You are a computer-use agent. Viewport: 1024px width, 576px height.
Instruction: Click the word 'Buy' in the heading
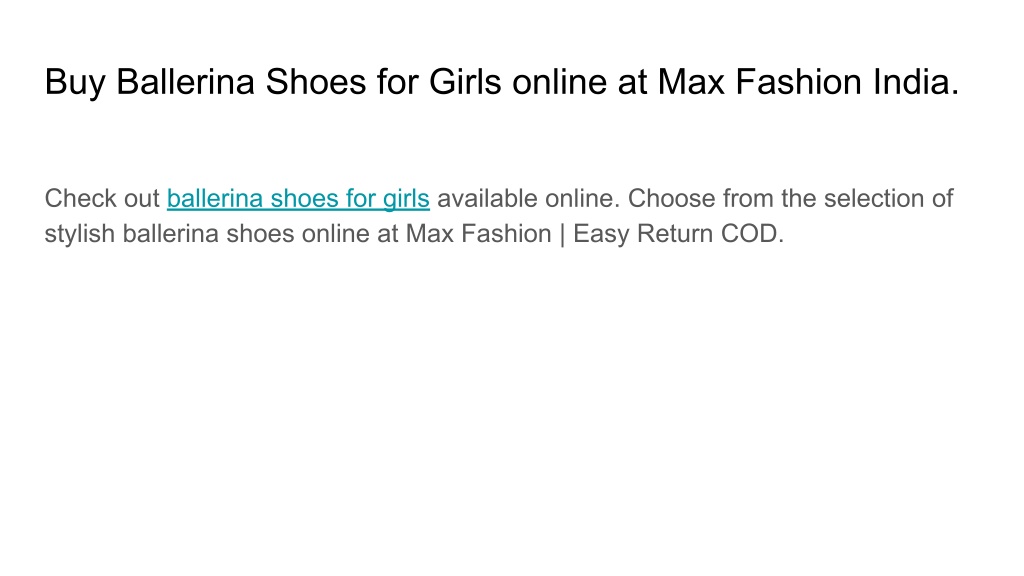(x=75, y=83)
